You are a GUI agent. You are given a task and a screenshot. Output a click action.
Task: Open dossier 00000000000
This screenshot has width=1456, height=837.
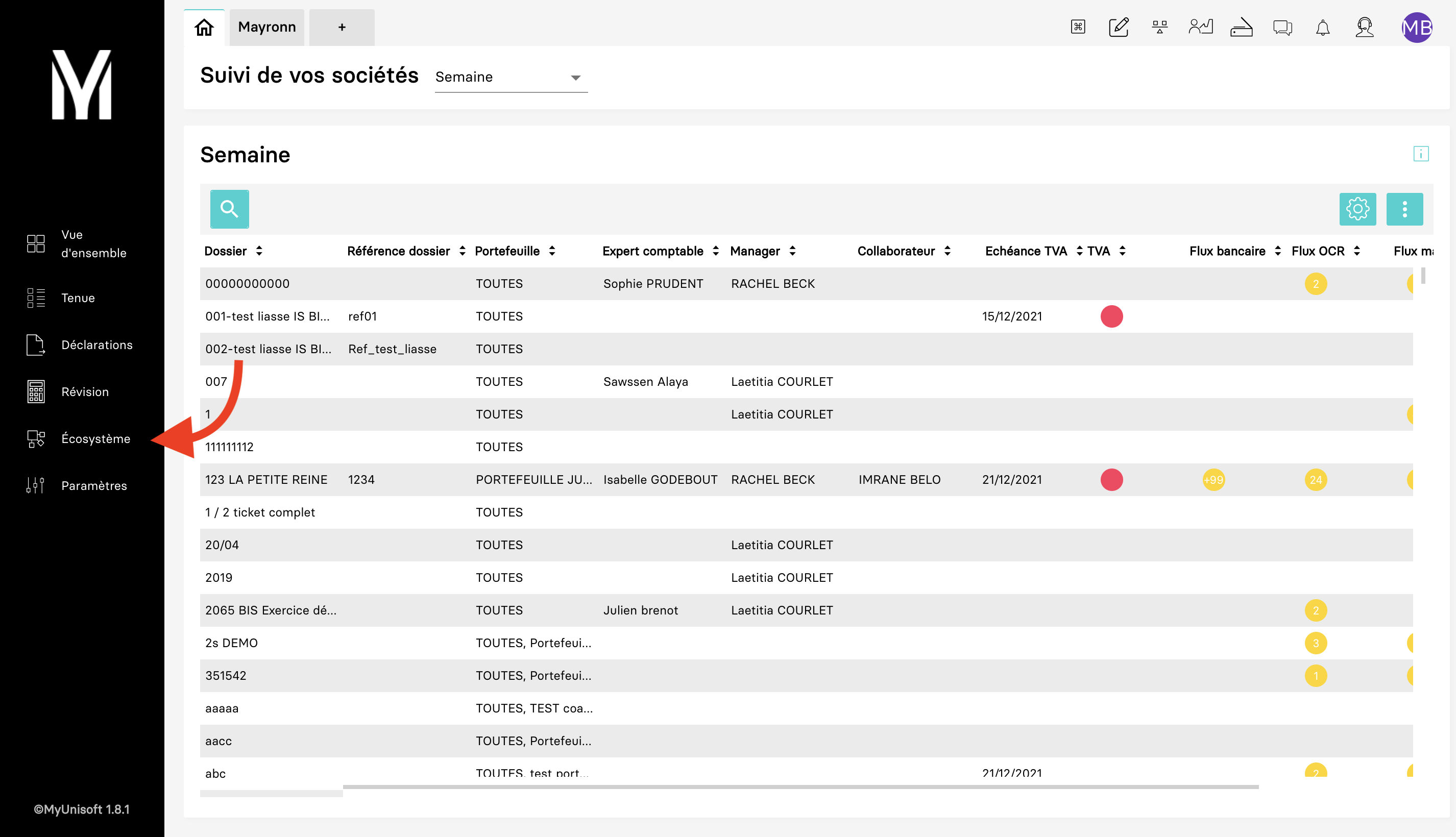247,284
